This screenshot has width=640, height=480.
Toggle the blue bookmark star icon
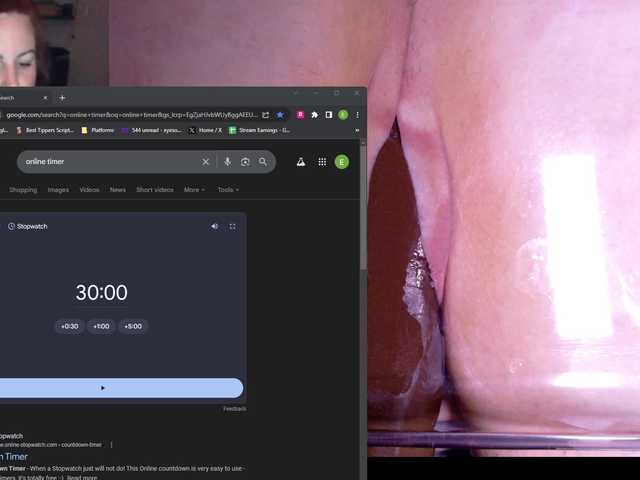click(x=280, y=115)
